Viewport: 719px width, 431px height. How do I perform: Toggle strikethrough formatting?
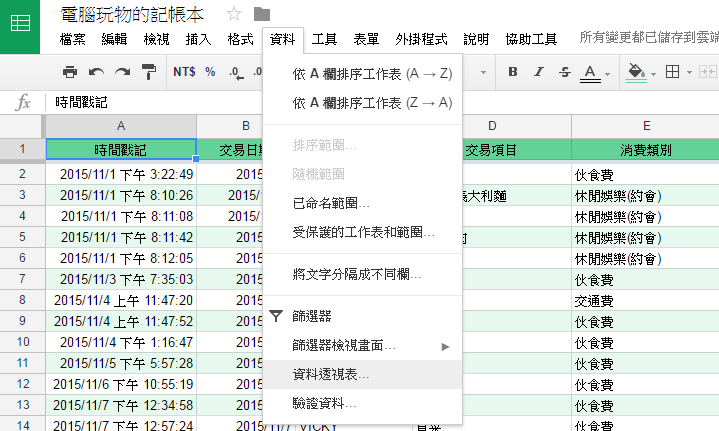pyautogui.click(x=564, y=72)
